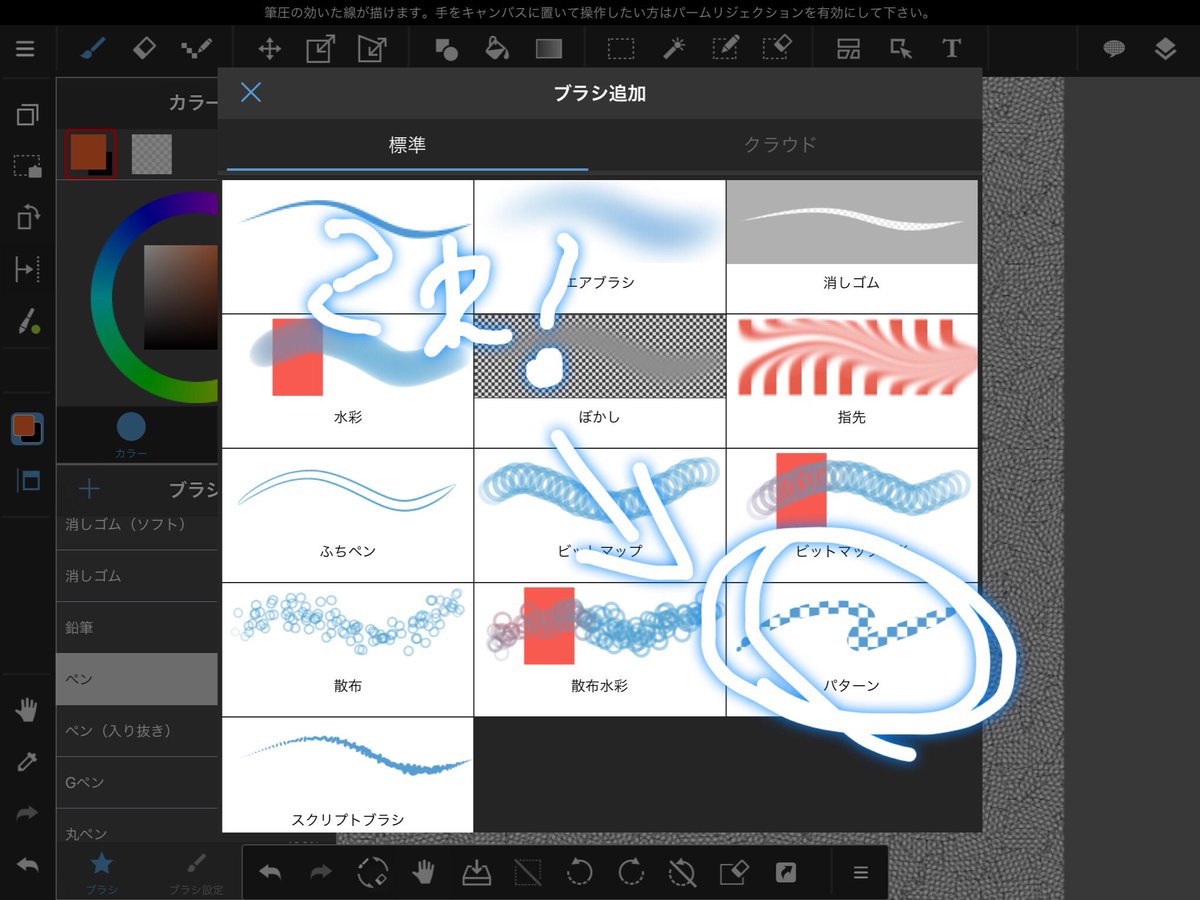1200x900 pixels.
Task: Select the operation cursor tool
Action: tap(900, 49)
